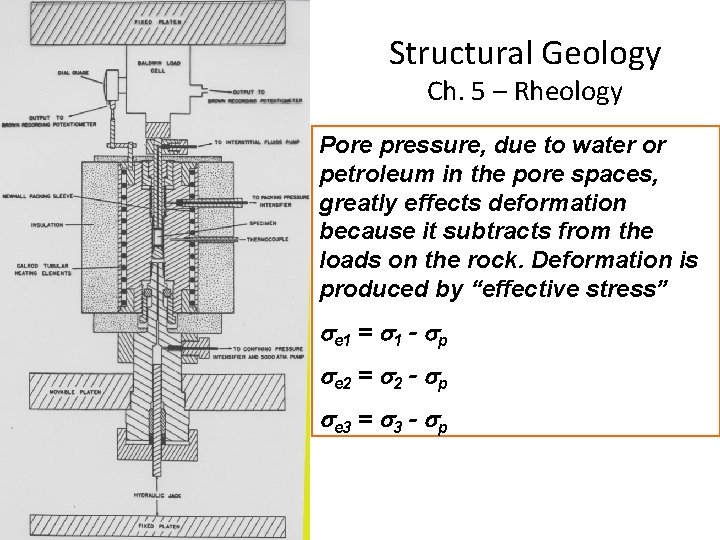Select the line "Pore pressure, due to water or"
Image resolution: width=720 pixels, height=540 pixels.
[492, 146]
